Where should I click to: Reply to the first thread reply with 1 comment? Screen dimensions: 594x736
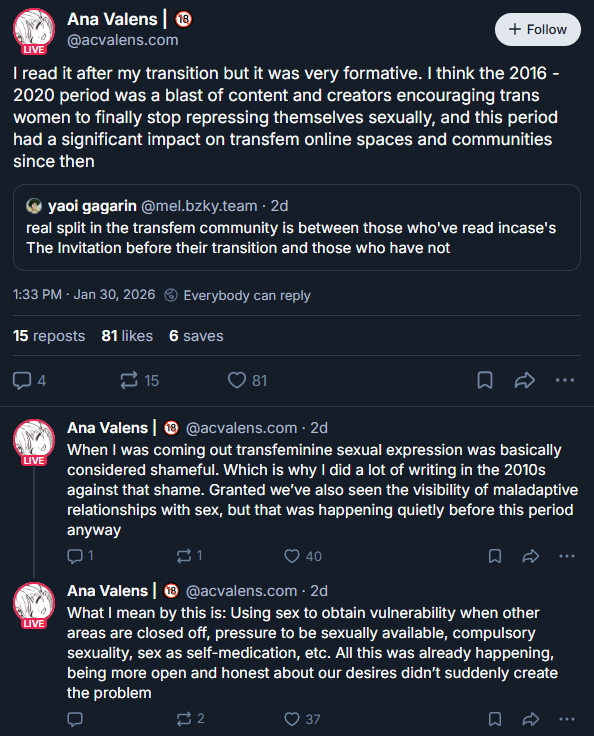[75, 556]
